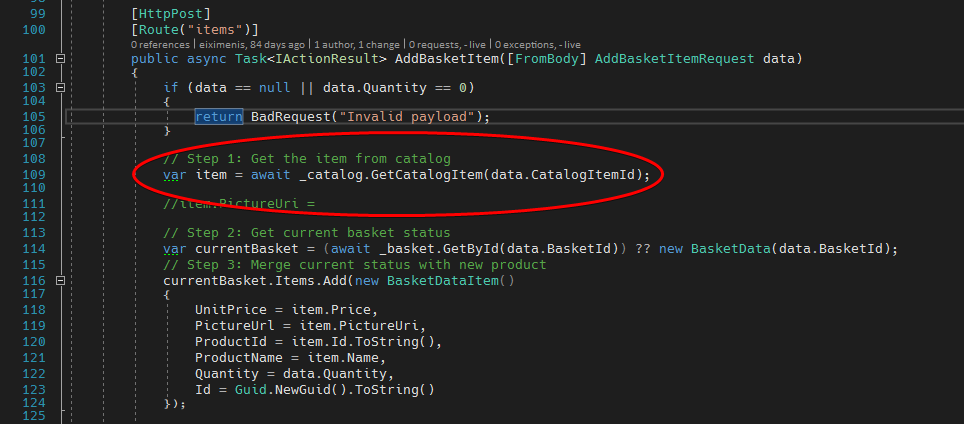
Task: Click the BadRequest call on line 105
Action: 291,117
